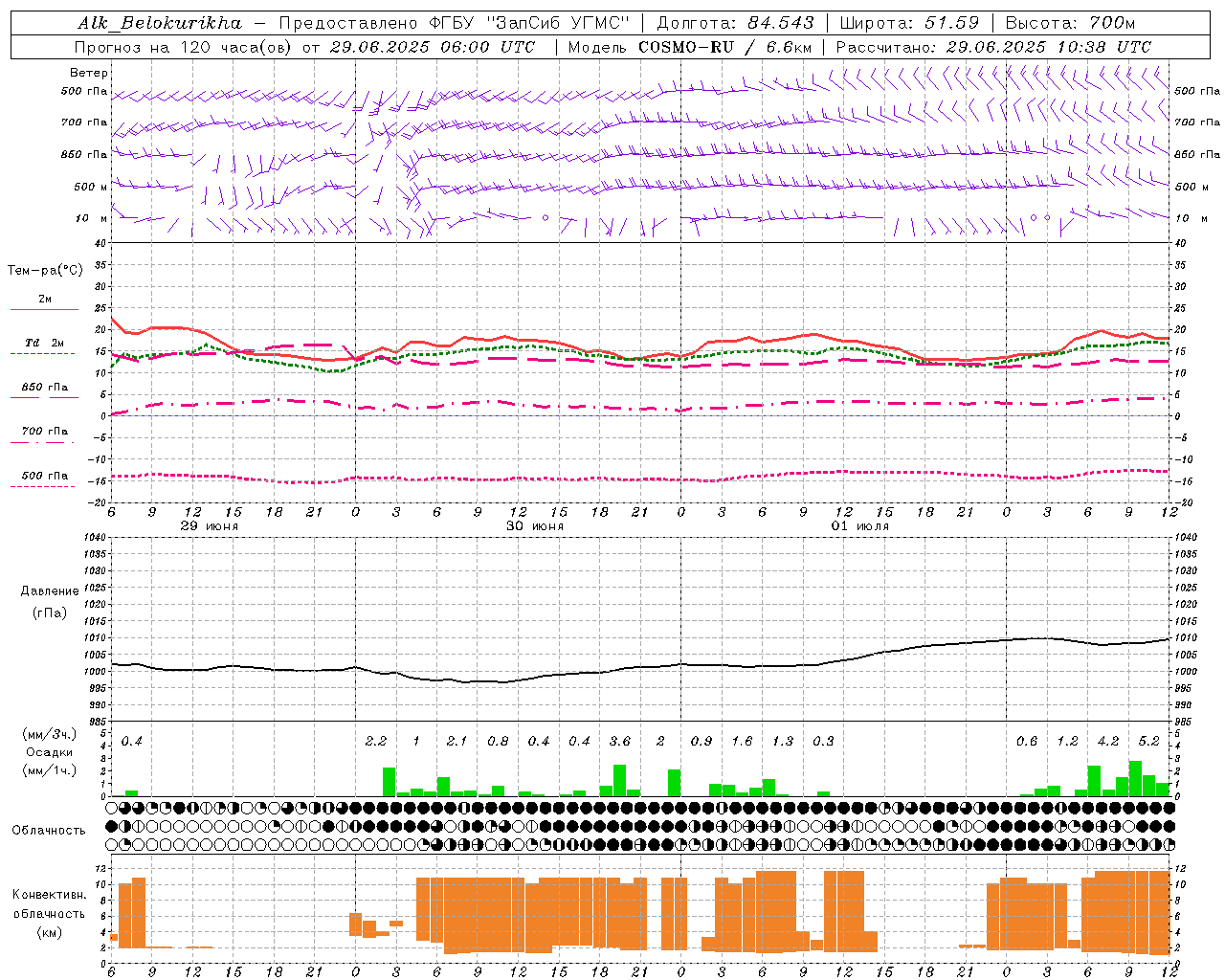Image resolution: width=1225 pixels, height=980 pixels.
Task: Click the 'Ветер' wind panel label
Action: 89,73
